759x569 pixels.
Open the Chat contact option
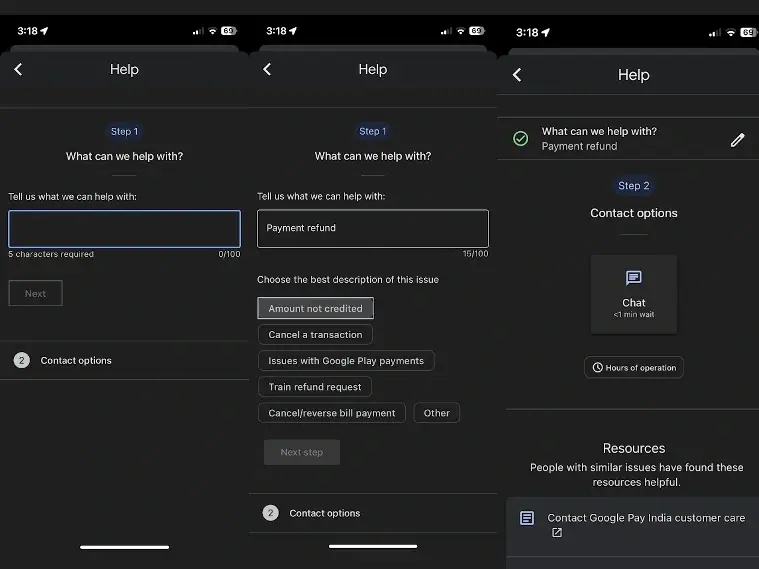click(x=633, y=294)
